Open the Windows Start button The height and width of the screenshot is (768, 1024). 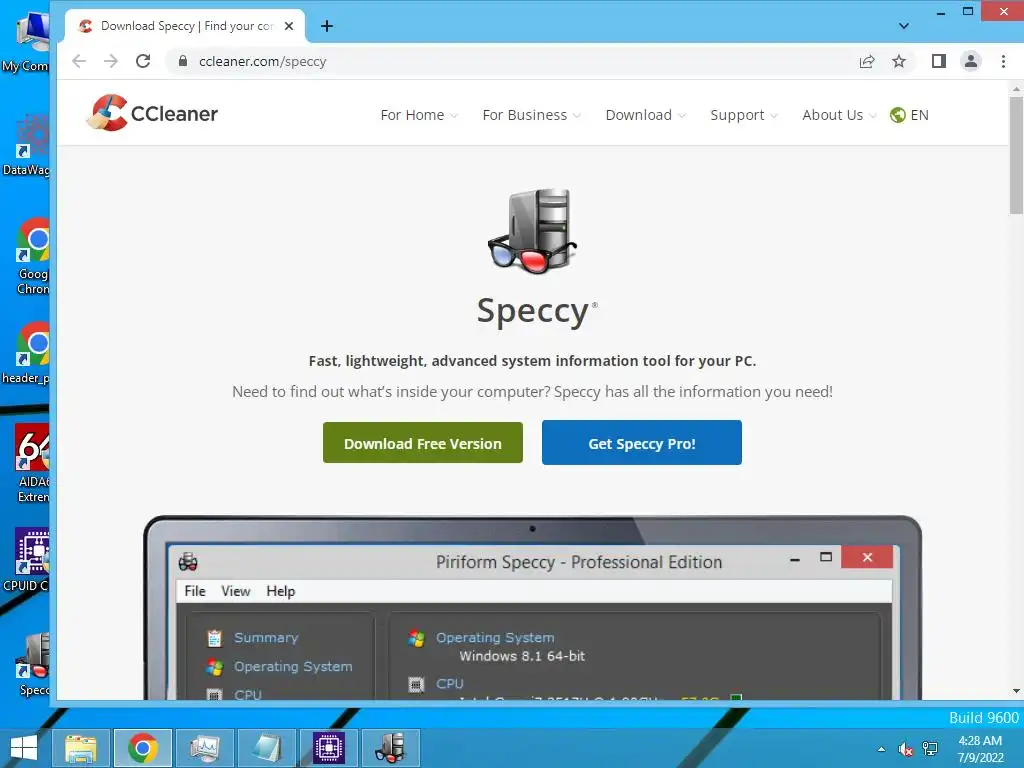[x=24, y=748]
